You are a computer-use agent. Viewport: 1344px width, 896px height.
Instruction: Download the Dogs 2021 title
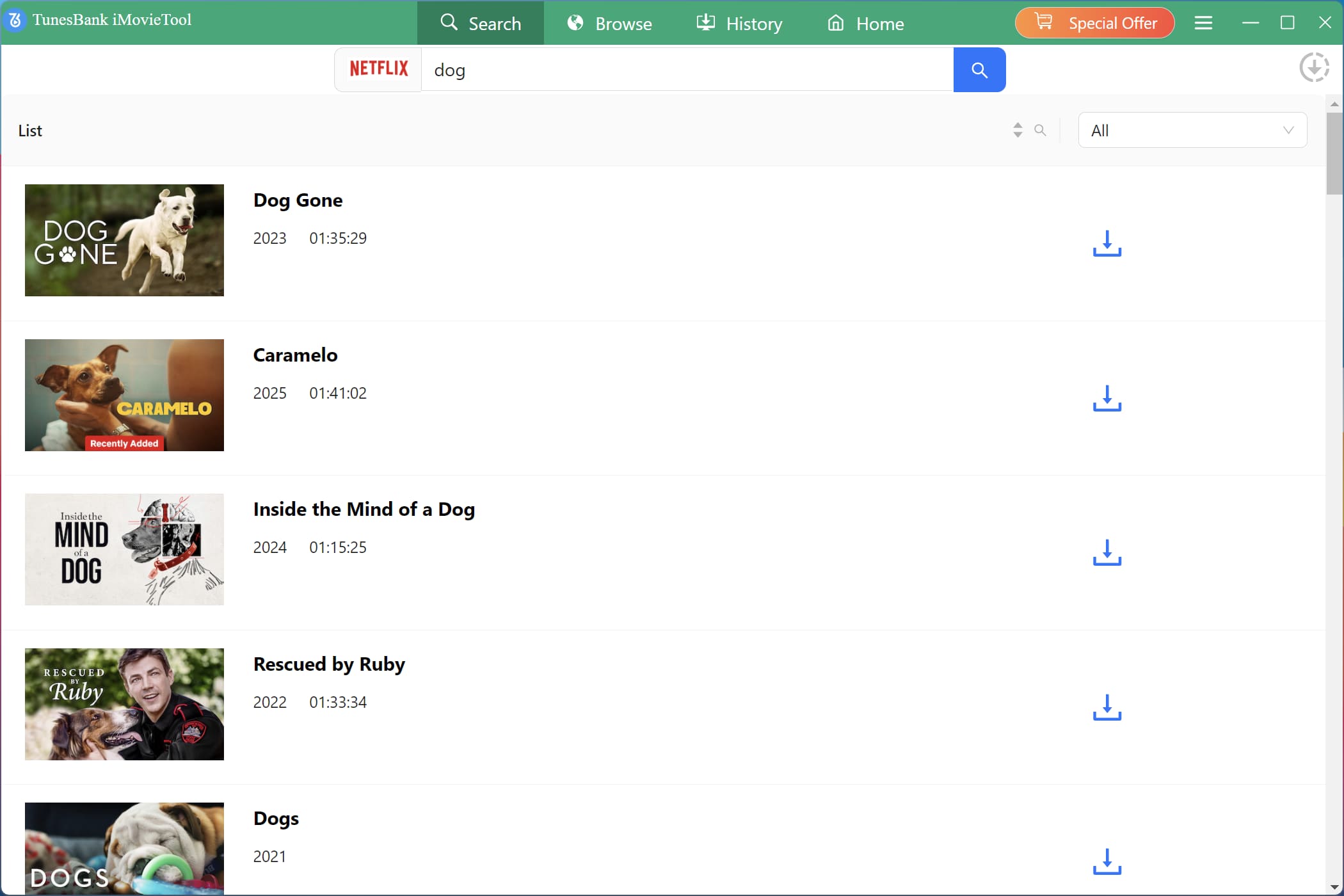click(1107, 861)
